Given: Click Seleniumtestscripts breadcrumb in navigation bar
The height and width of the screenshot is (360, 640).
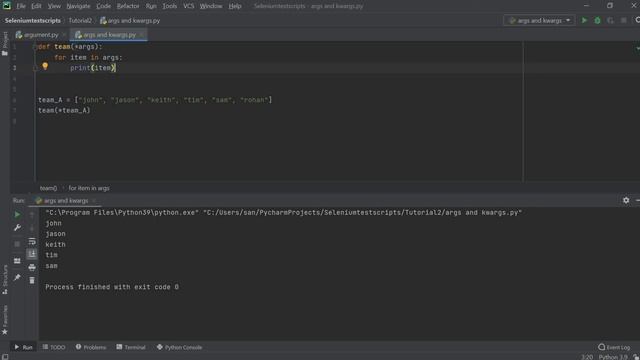Looking at the screenshot, I should (x=33, y=20).
